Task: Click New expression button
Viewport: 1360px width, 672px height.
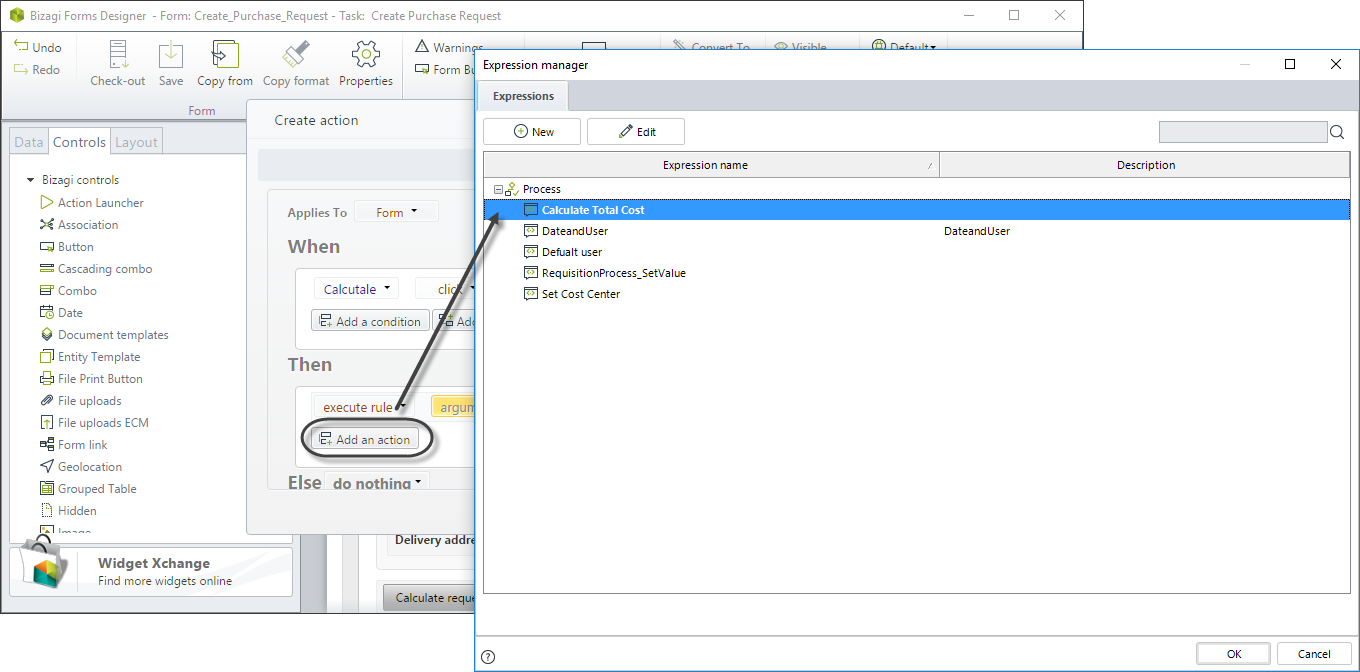Action: pyautogui.click(x=533, y=132)
